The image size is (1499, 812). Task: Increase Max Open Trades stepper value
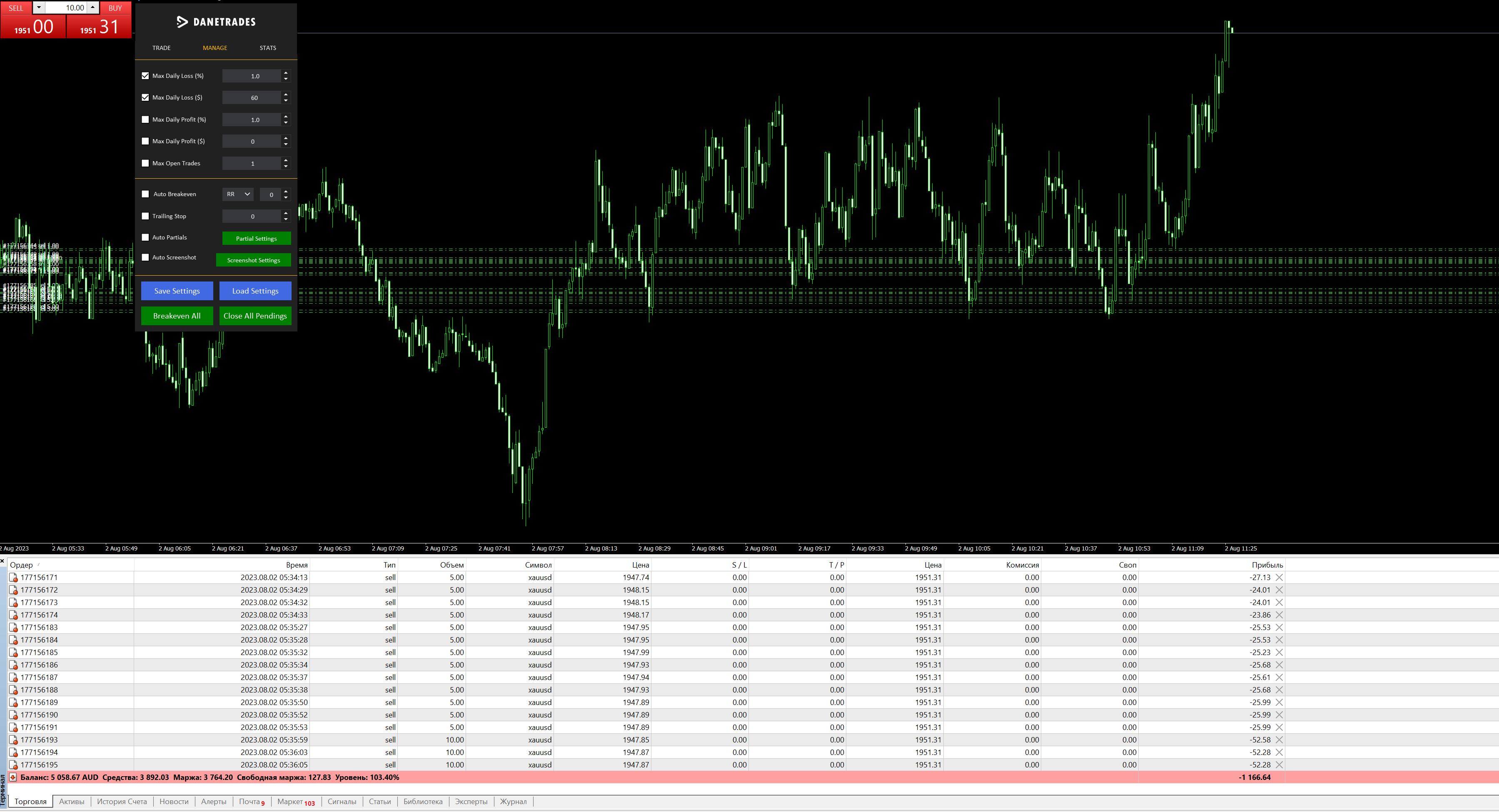pos(286,161)
